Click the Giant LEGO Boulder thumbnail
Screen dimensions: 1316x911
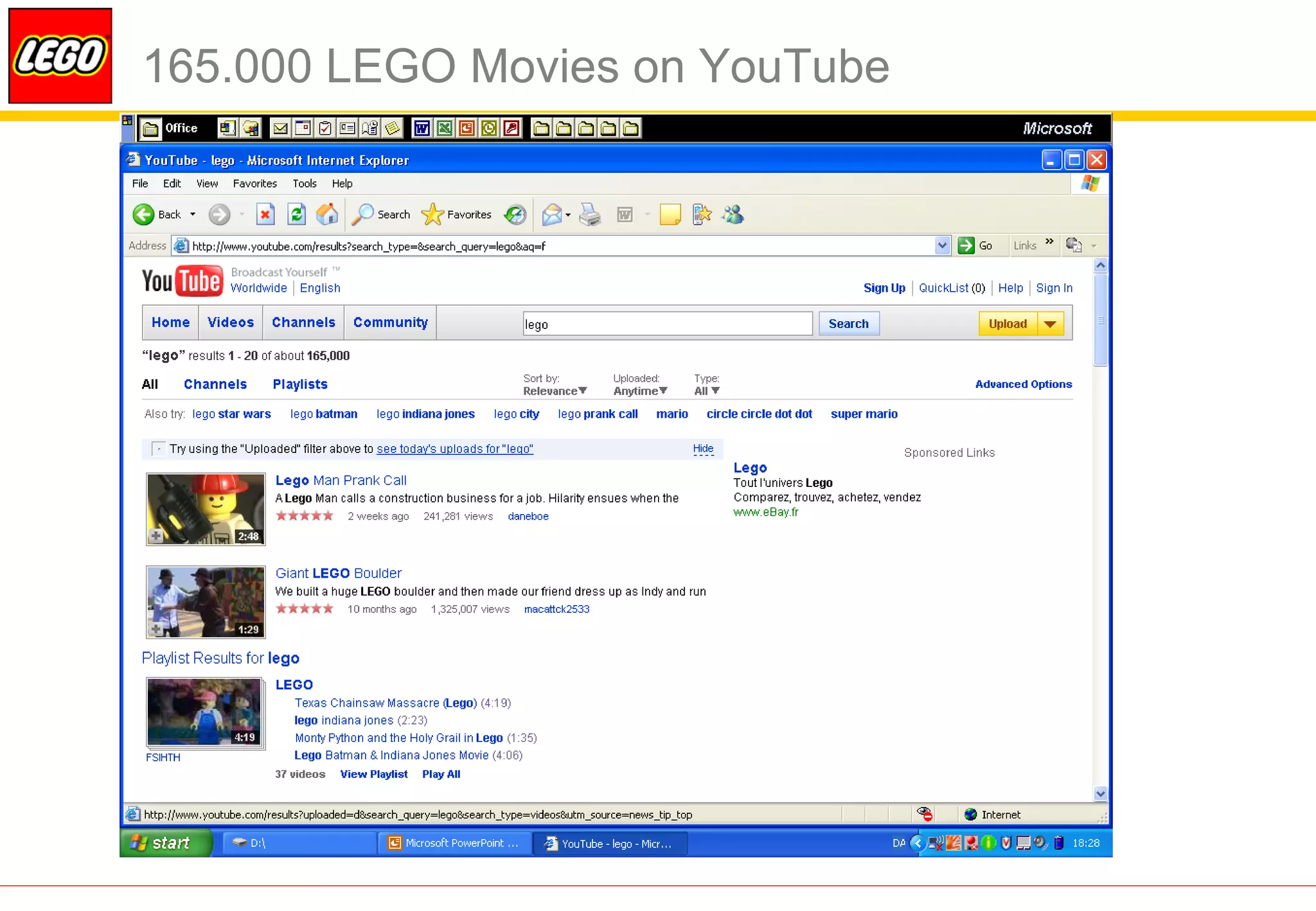pyautogui.click(x=206, y=602)
